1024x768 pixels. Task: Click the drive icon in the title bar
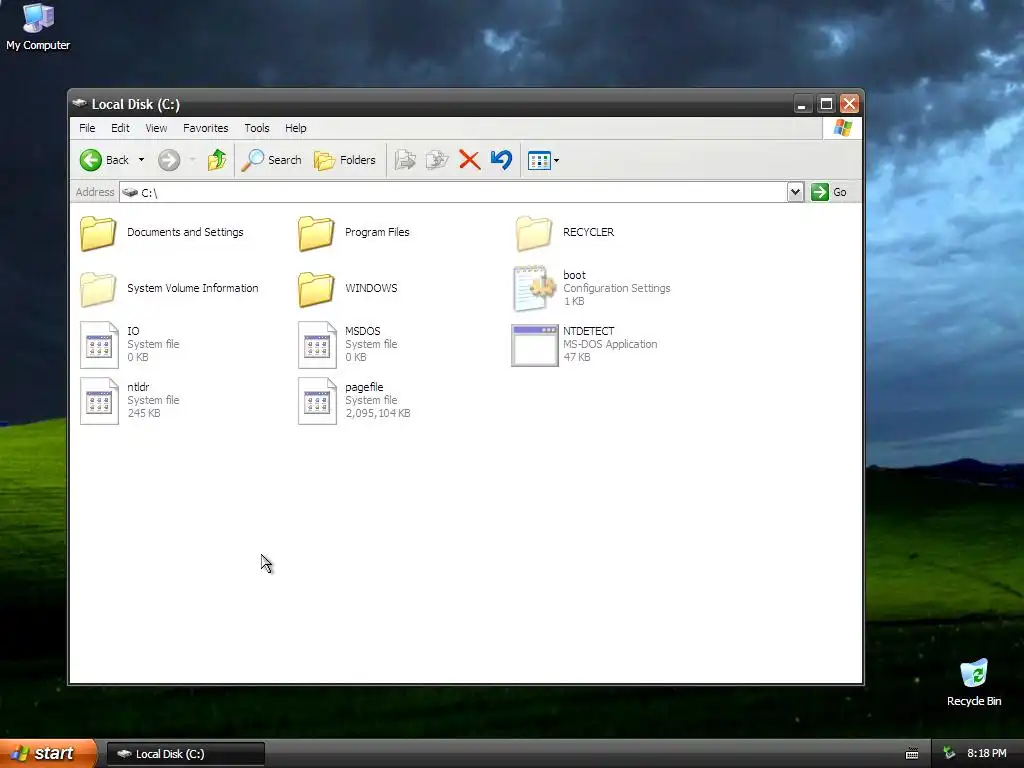click(x=80, y=103)
